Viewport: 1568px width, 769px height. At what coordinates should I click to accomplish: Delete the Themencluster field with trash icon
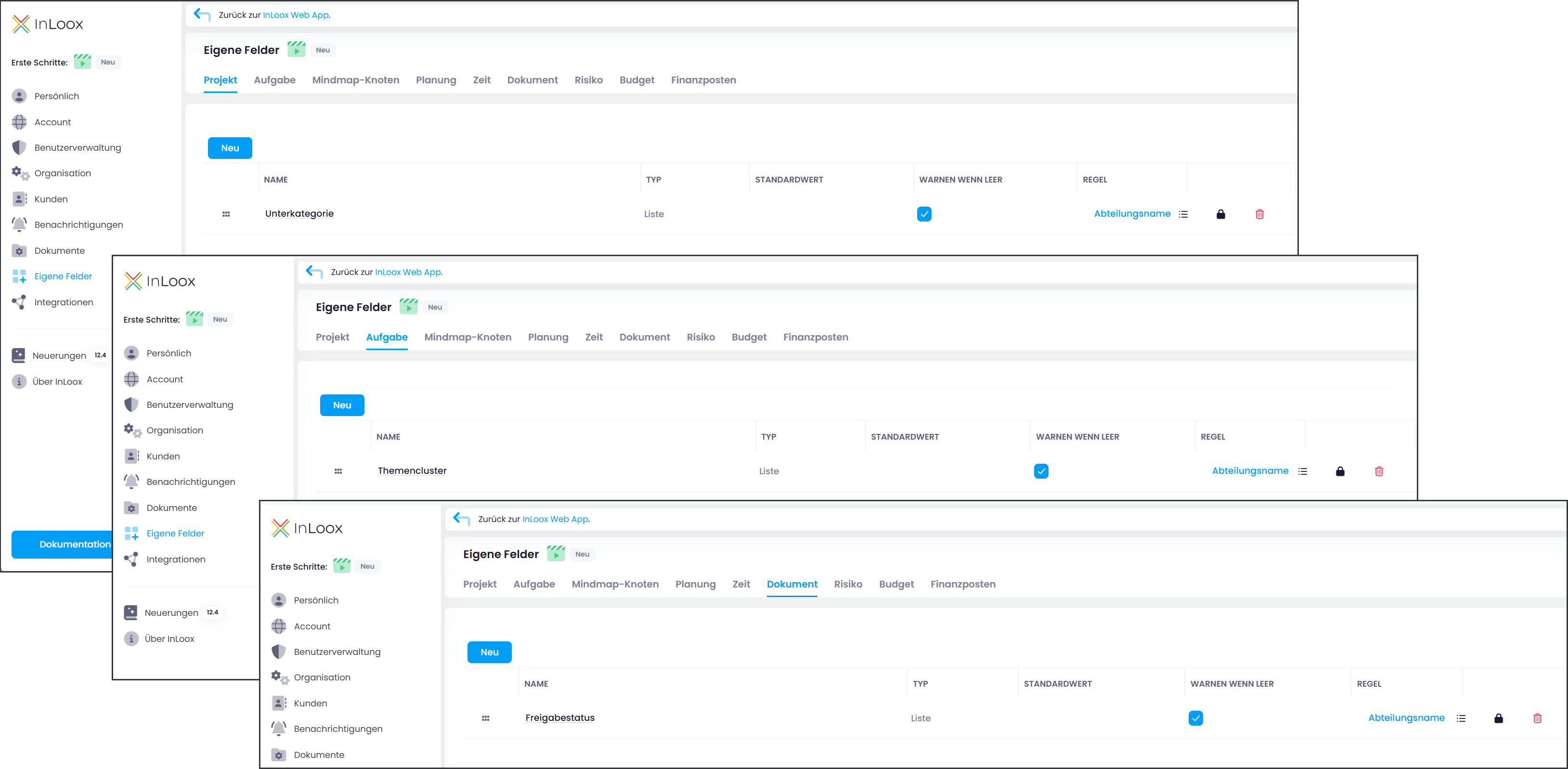[x=1379, y=470]
